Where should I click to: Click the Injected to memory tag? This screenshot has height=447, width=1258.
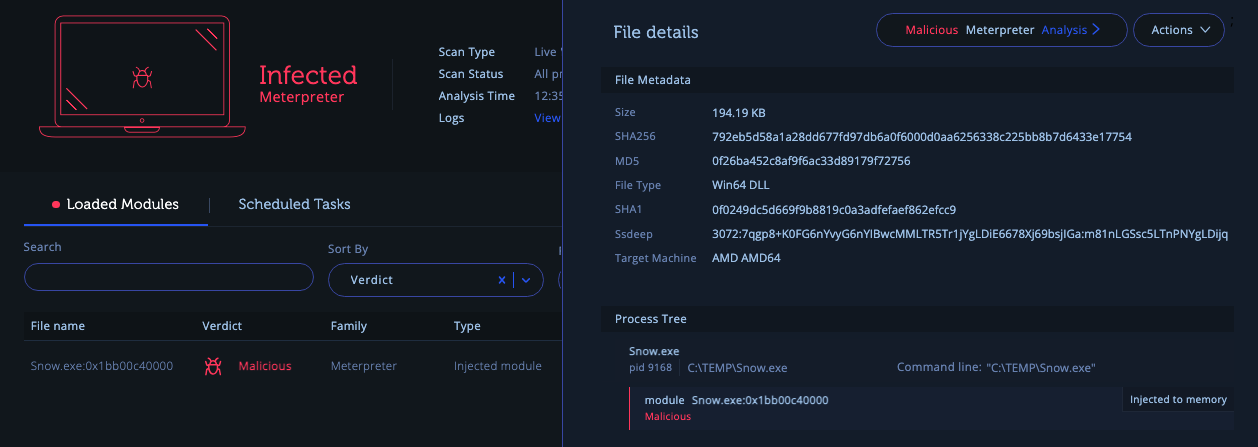tap(1178, 400)
